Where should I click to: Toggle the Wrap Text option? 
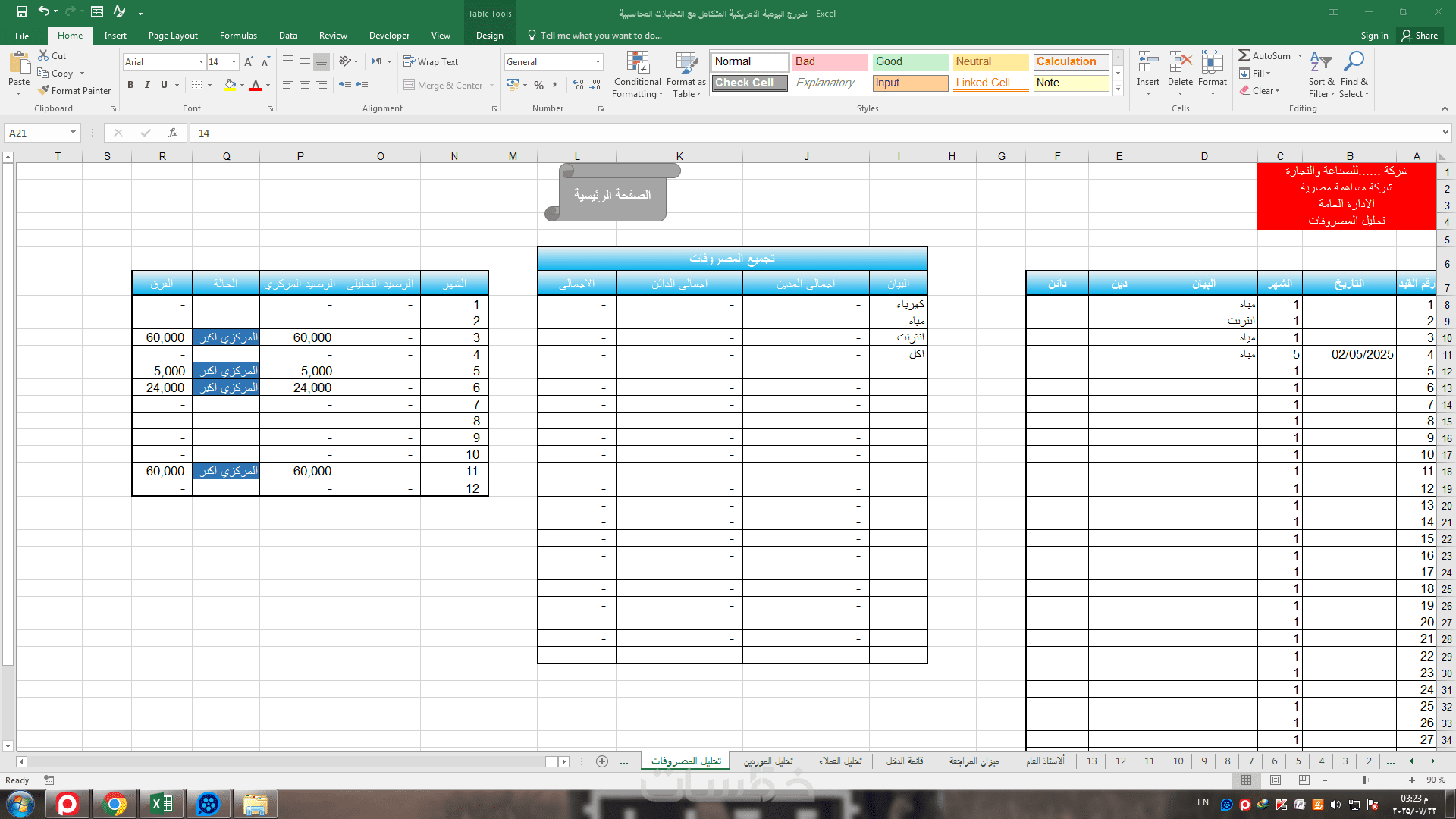point(430,62)
